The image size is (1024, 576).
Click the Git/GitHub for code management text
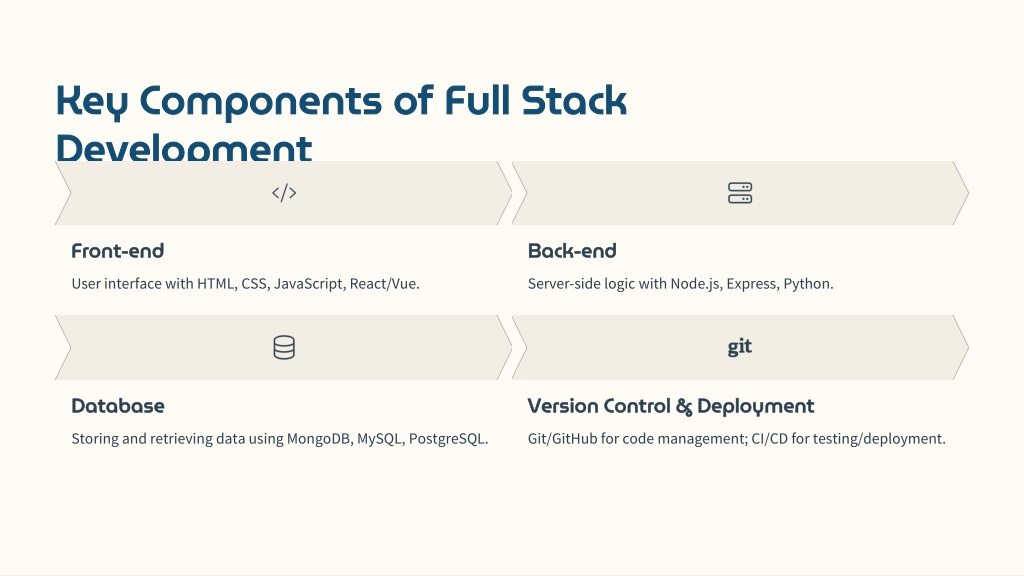coord(737,438)
